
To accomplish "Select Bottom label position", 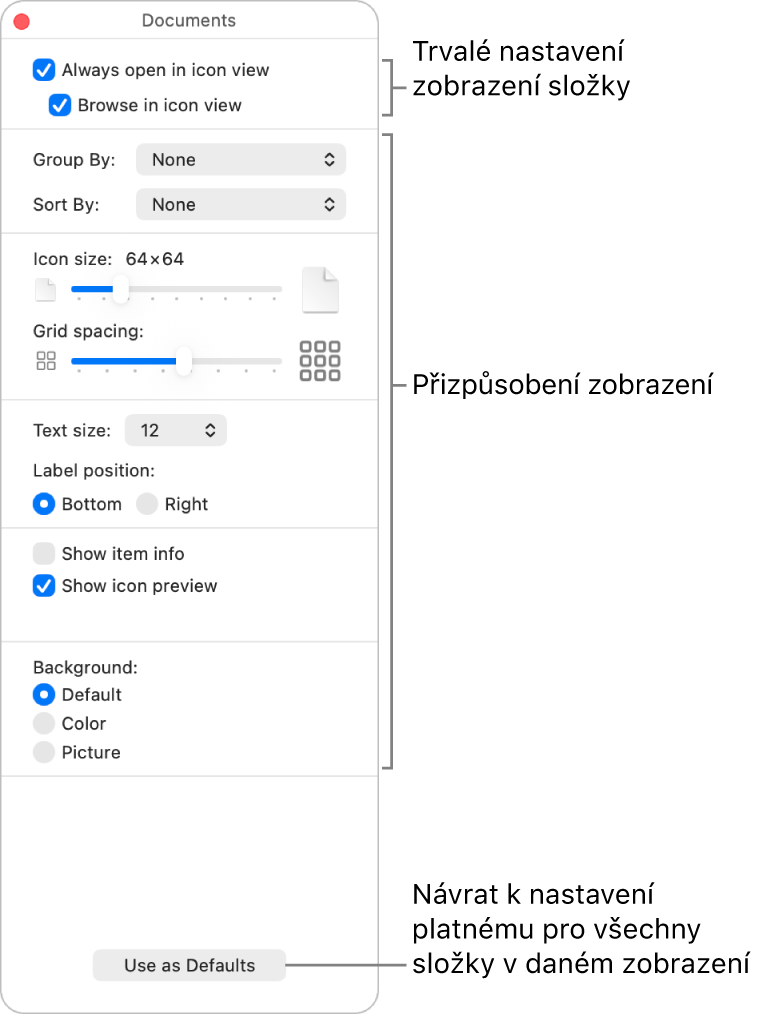I will tap(44, 504).
